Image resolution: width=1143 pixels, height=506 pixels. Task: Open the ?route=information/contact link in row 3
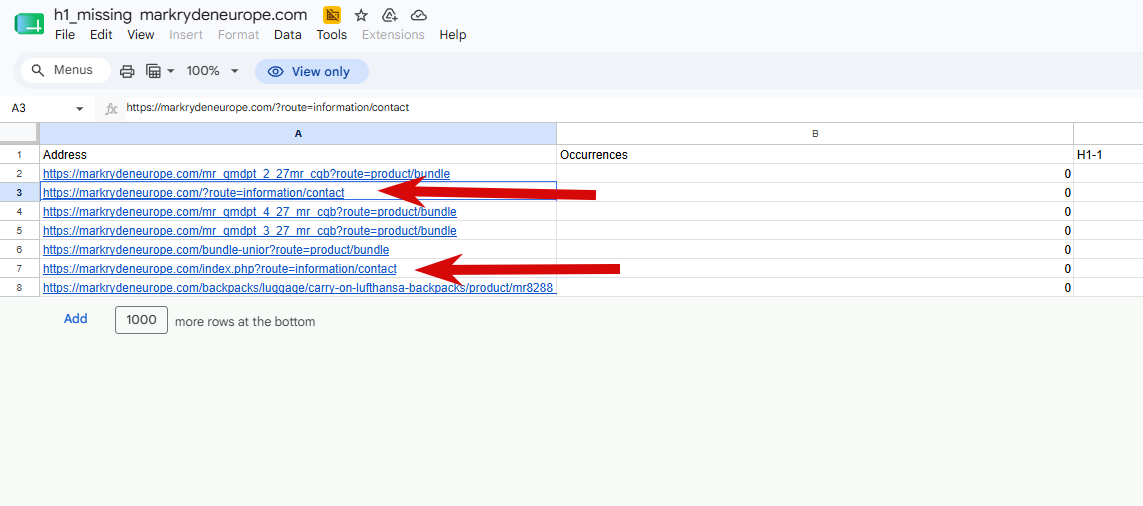click(193, 192)
